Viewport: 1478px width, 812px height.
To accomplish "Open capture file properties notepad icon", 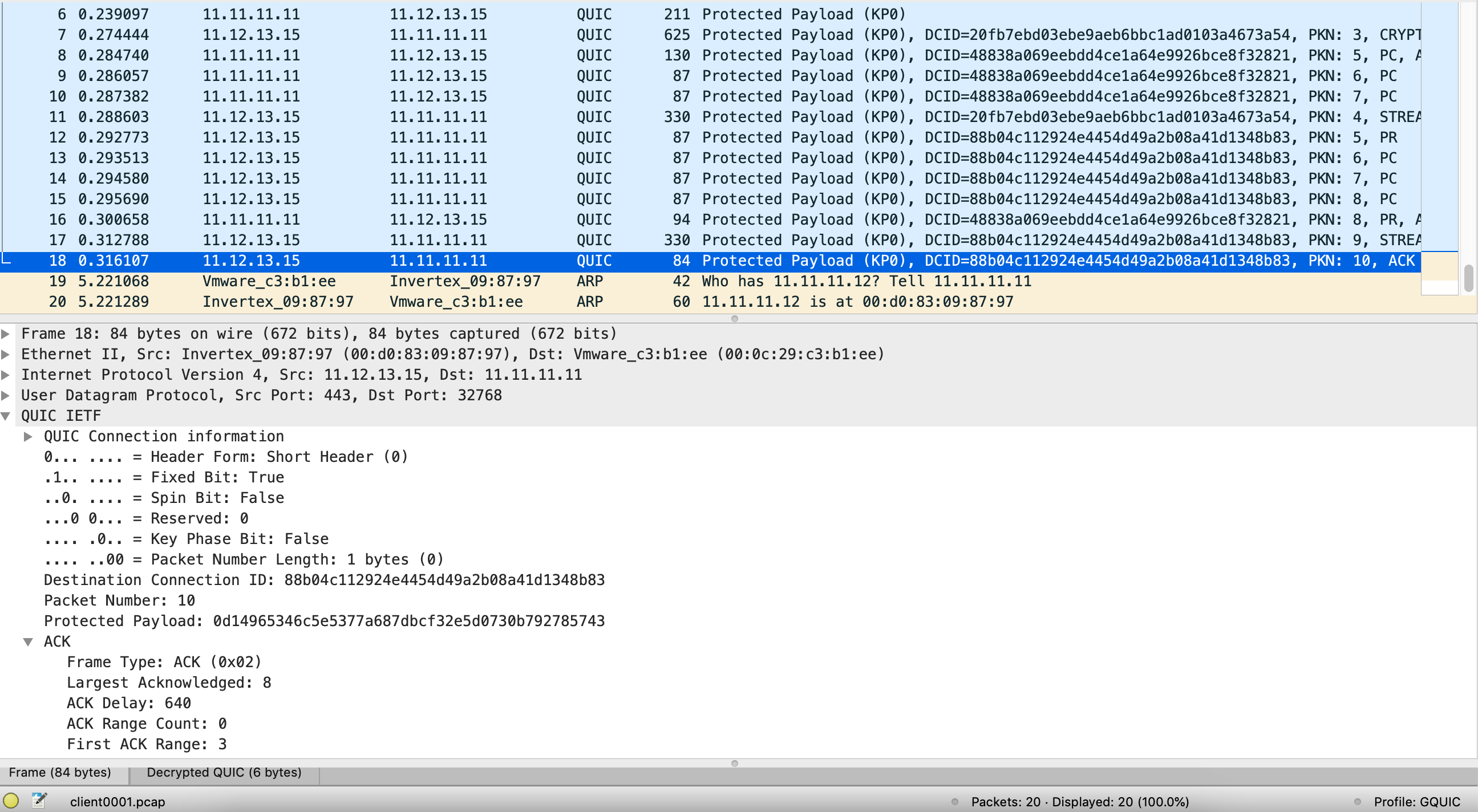I will click(39, 801).
